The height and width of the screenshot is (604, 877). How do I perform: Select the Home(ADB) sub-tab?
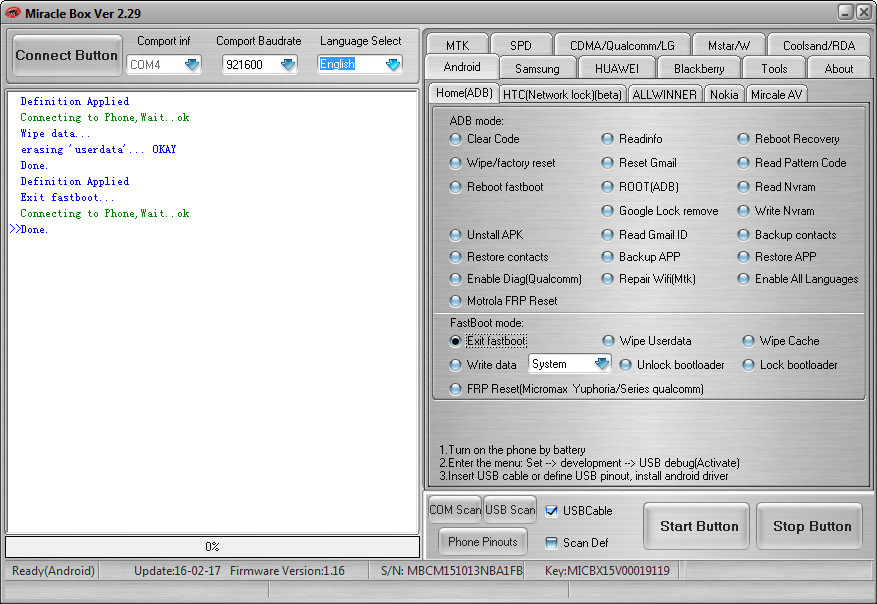pos(464,93)
